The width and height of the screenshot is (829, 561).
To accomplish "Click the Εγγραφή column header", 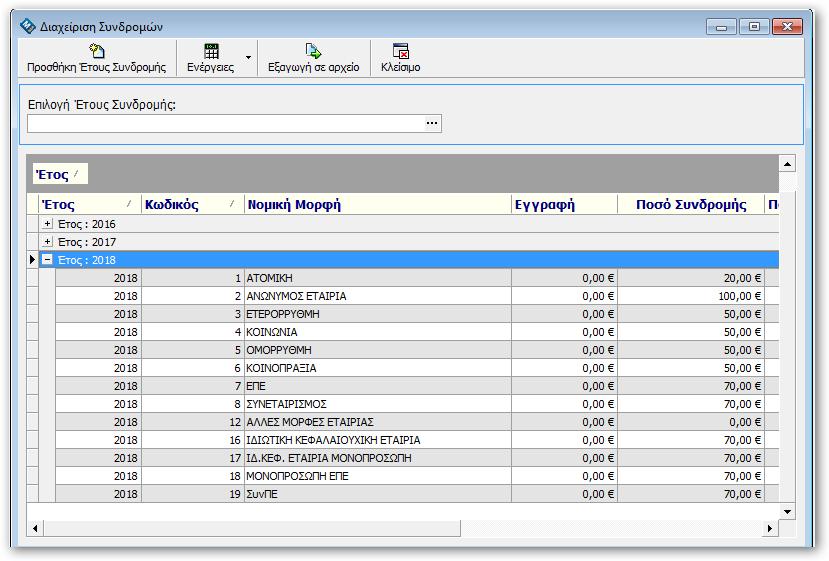I will pos(564,204).
